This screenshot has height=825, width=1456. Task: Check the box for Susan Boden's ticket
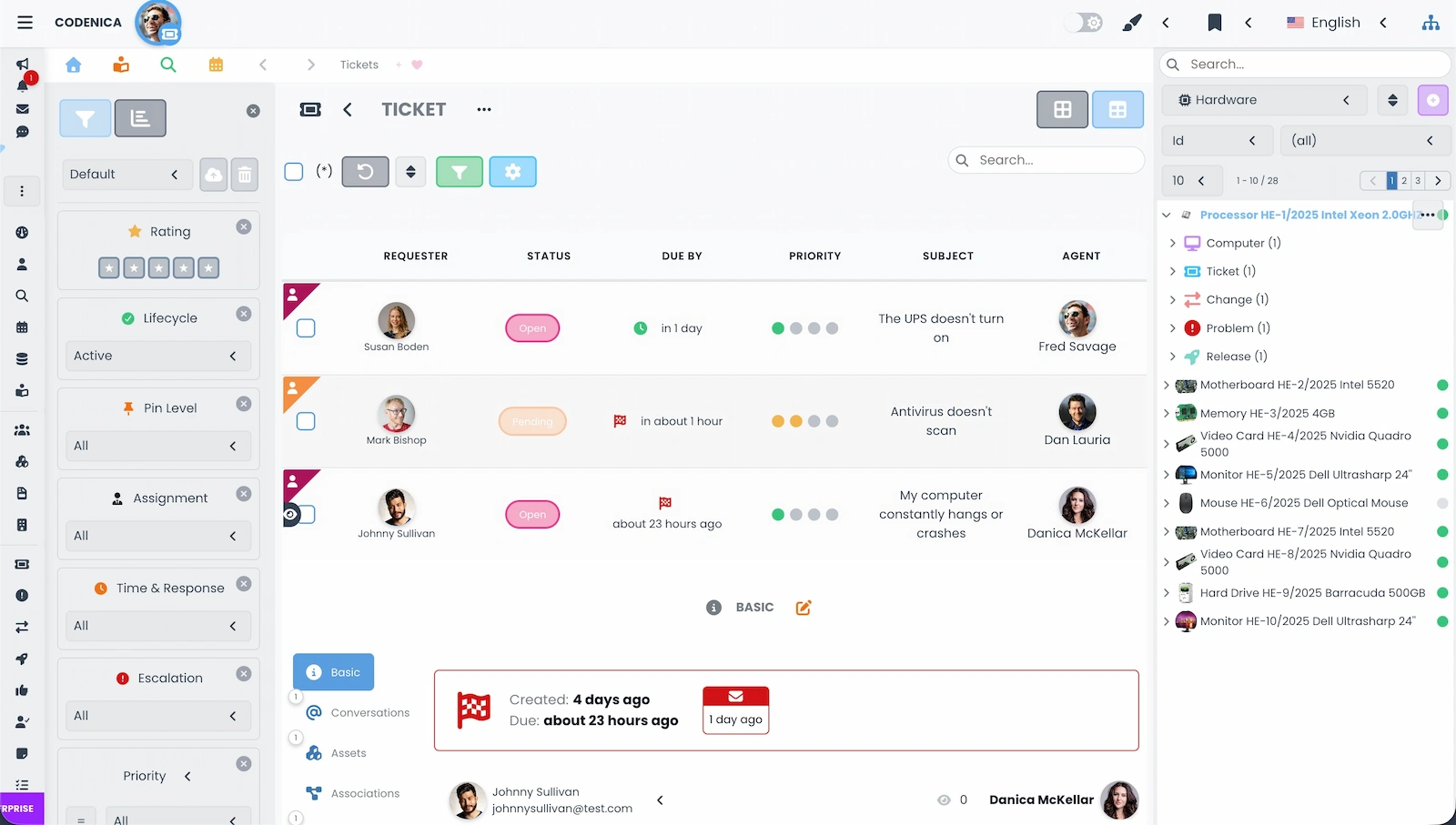click(306, 328)
